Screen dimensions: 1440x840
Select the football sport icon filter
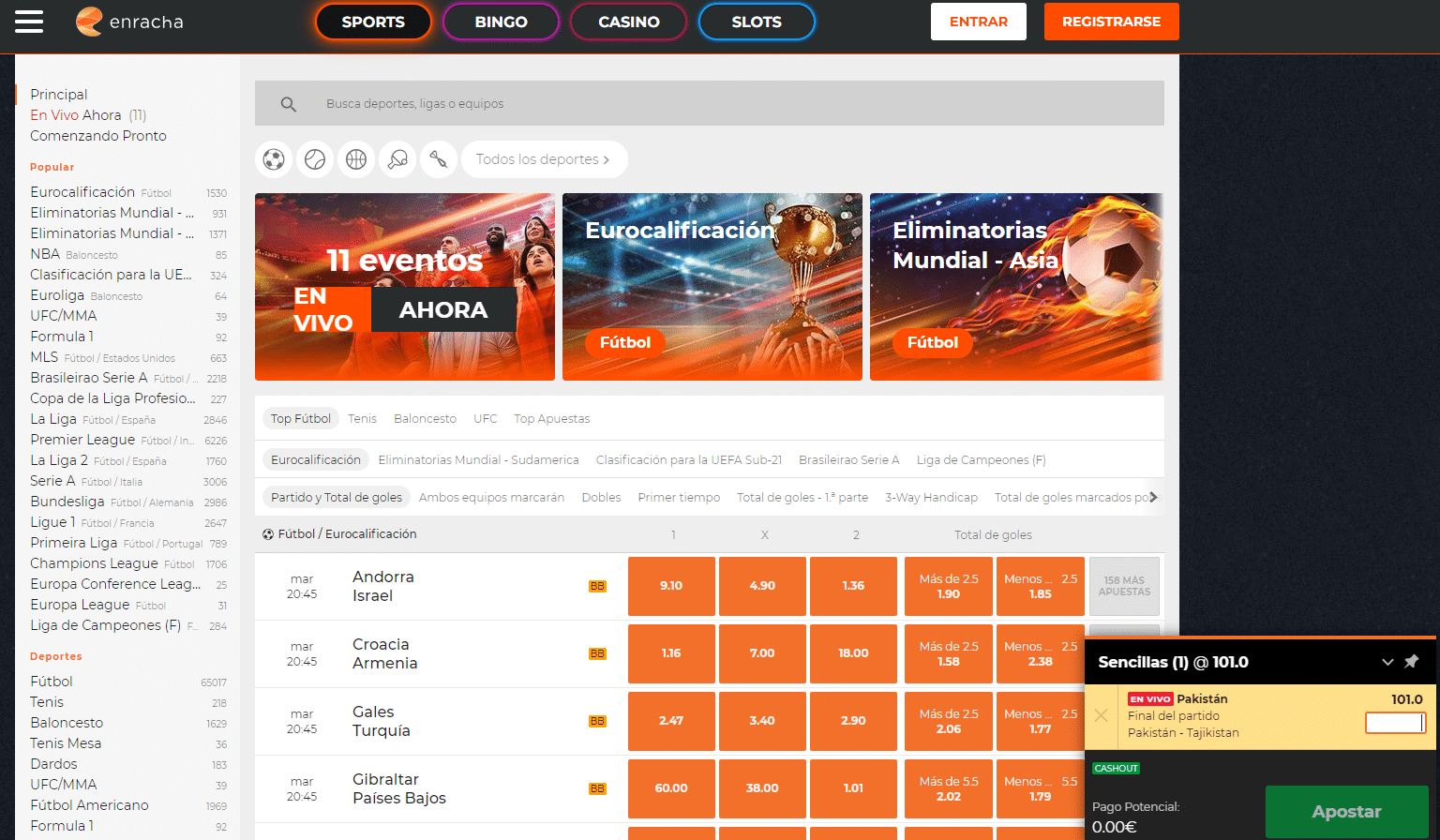click(274, 159)
